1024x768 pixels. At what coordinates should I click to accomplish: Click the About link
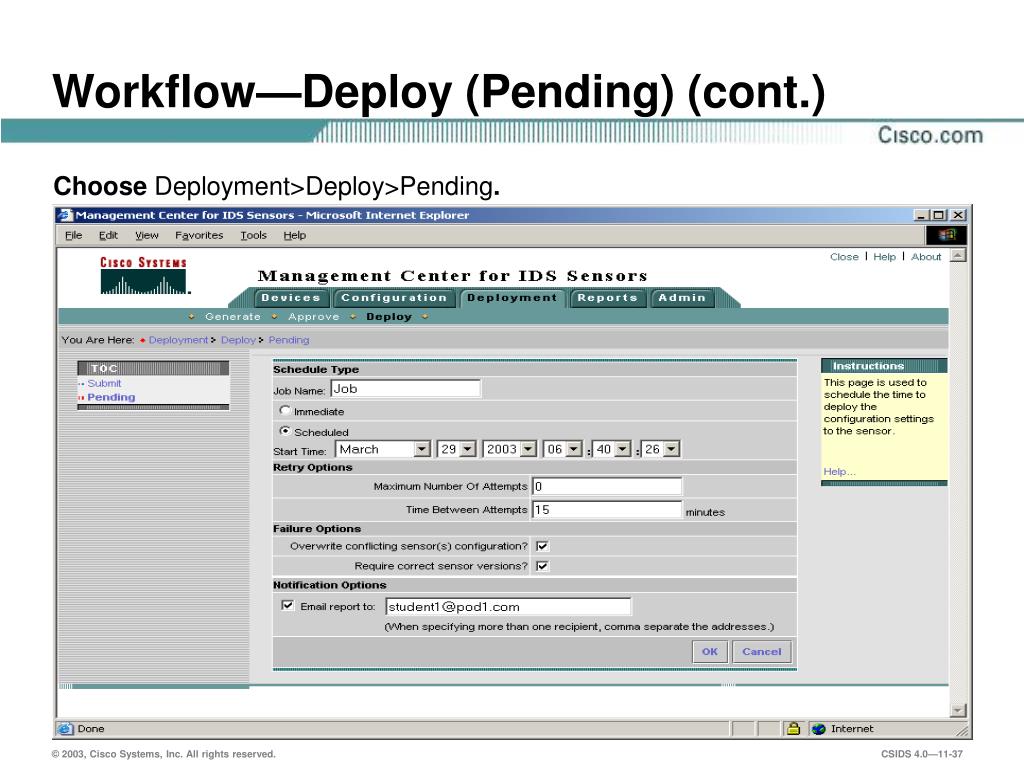926,257
